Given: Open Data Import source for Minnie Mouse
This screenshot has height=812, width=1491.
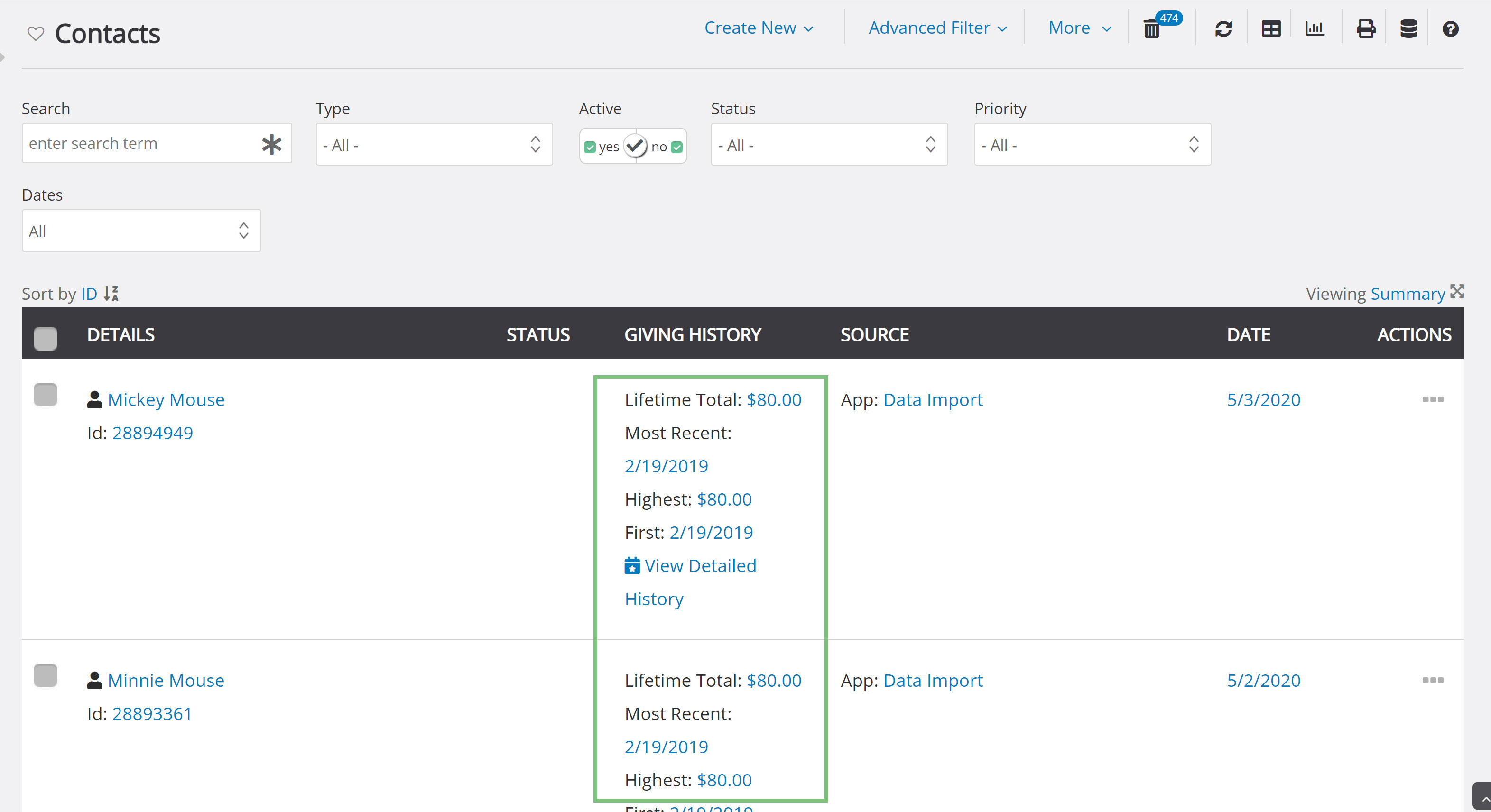Looking at the screenshot, I should pyautogui.click(x=933, y=681).
